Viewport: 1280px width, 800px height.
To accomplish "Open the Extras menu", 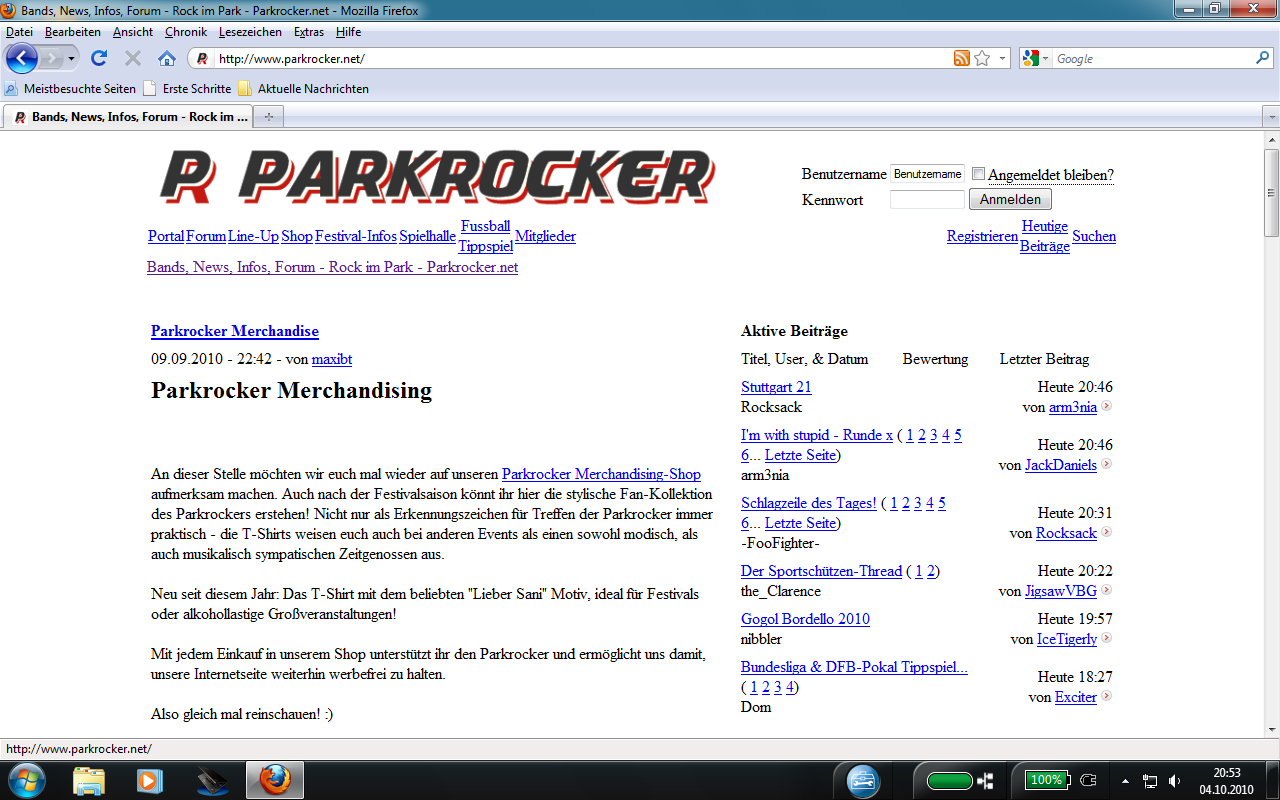I will pyautogui.click(x=309, y=32).
